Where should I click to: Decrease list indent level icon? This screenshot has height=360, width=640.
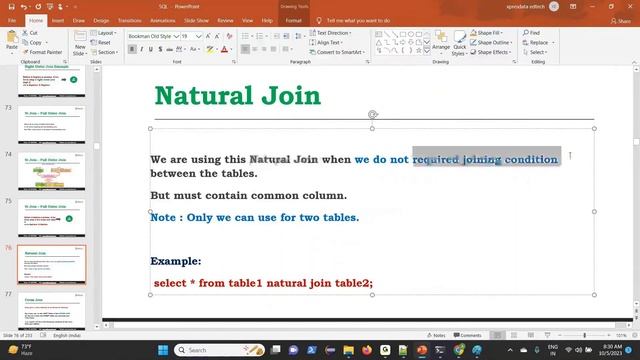pyautogui.click(x=277, y=36)
